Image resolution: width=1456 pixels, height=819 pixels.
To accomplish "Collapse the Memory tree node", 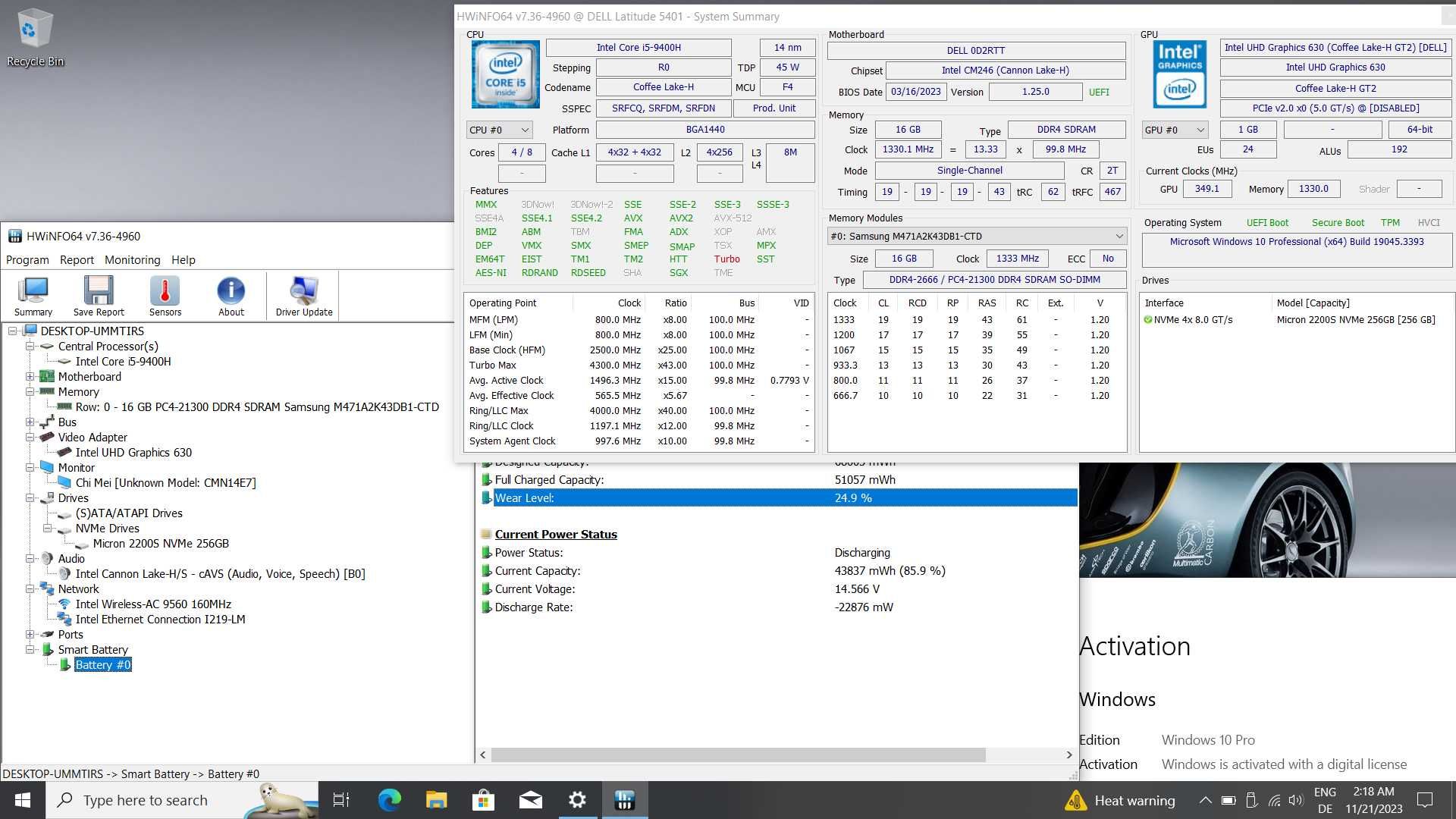I will [30, 391].
